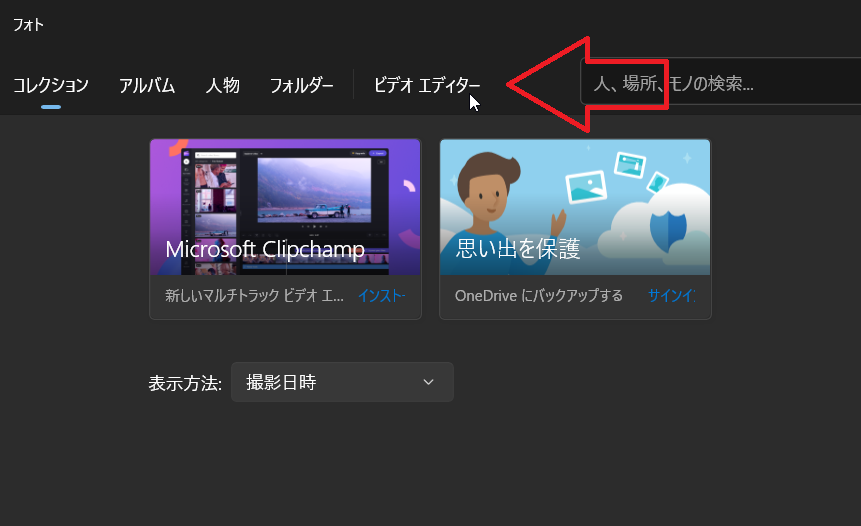
Task: Click the サインイン link for OneDrive
Action: pyautogui.click(x=672, y=295)
